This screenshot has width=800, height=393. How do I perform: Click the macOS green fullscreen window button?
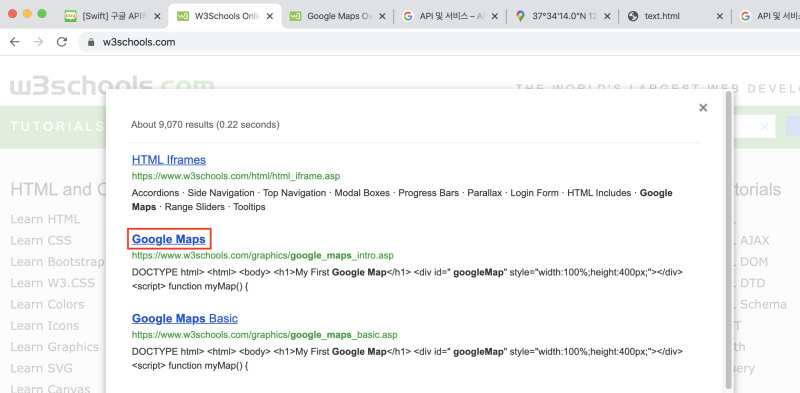click(x=42, y=14)
